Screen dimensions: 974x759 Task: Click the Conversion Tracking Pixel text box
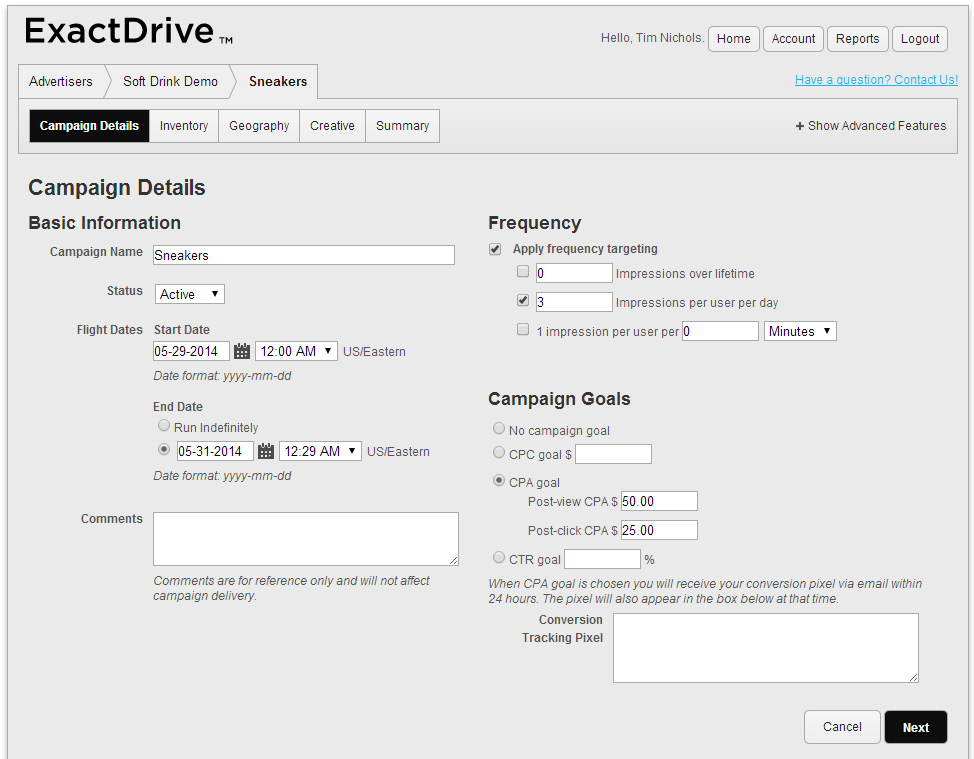[x=766, y=648]
